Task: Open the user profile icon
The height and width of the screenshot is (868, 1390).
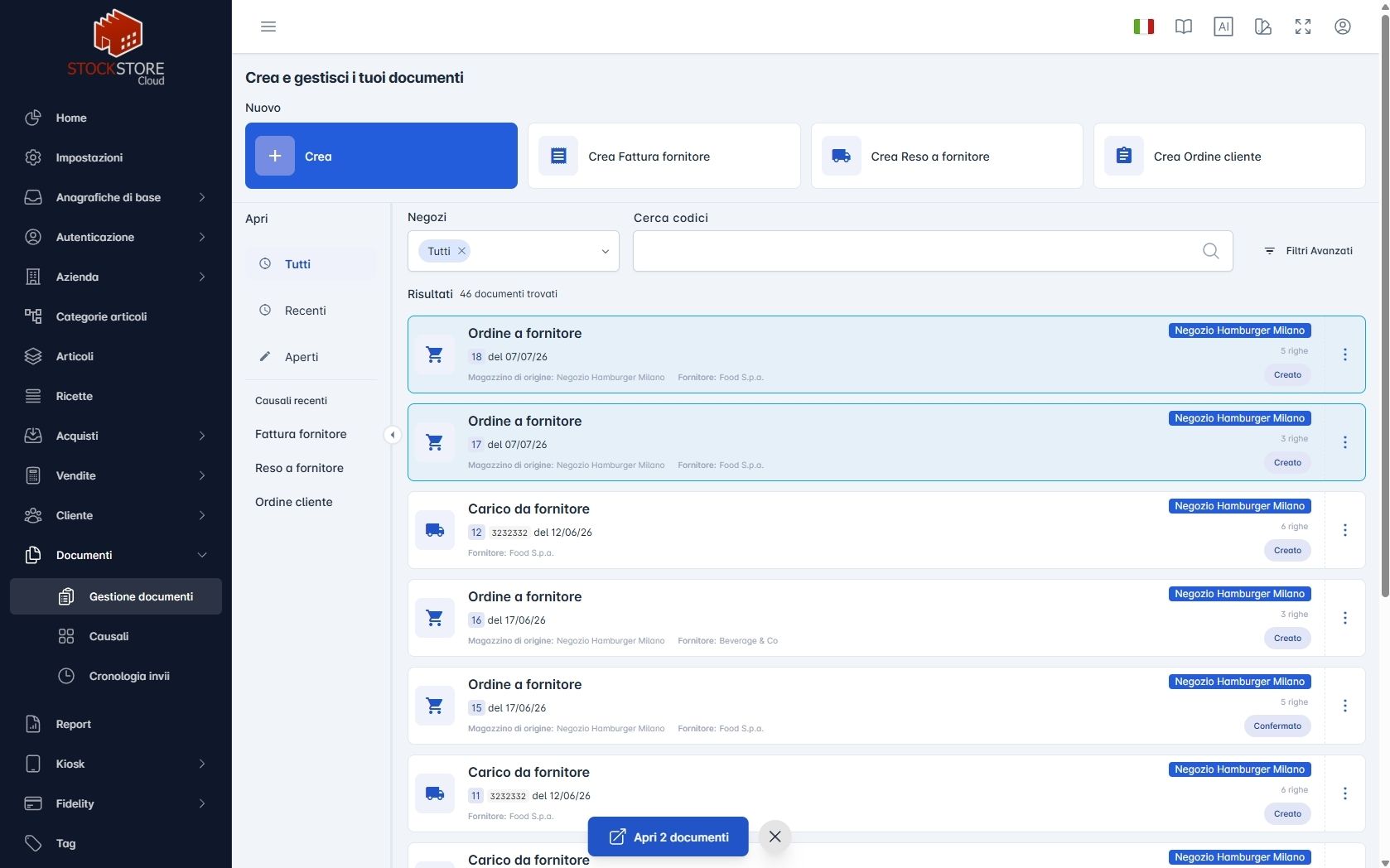Action: [x=1343, y=27]
